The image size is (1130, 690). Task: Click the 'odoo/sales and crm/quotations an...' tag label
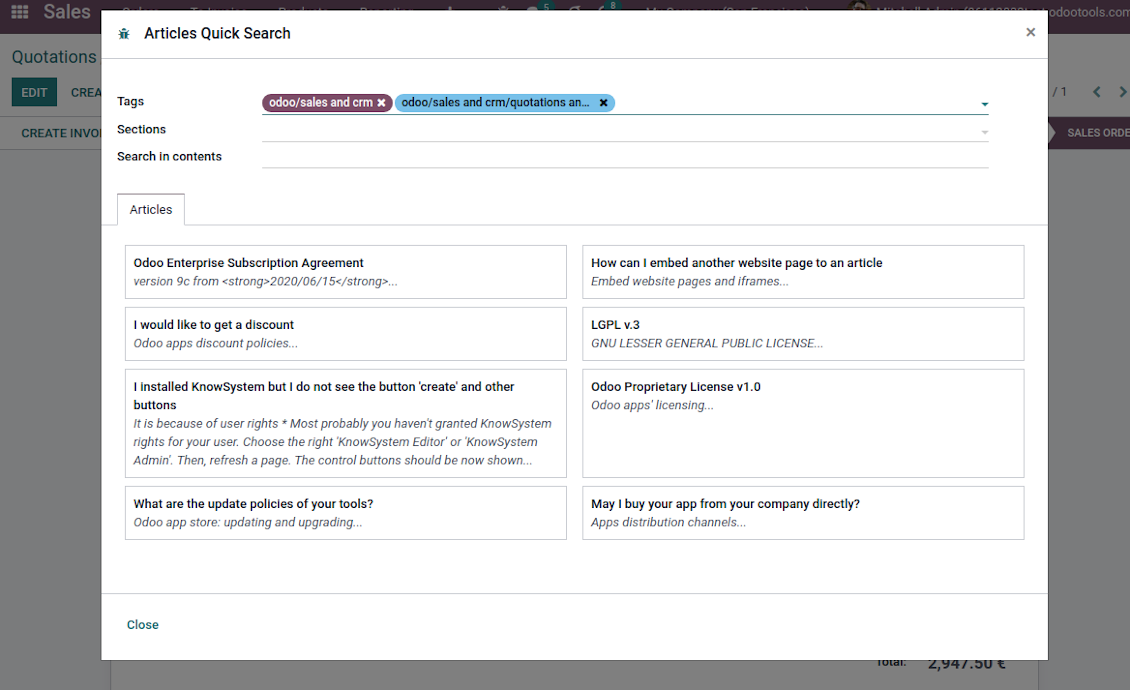pyautogui.click(x=495, y=102)
